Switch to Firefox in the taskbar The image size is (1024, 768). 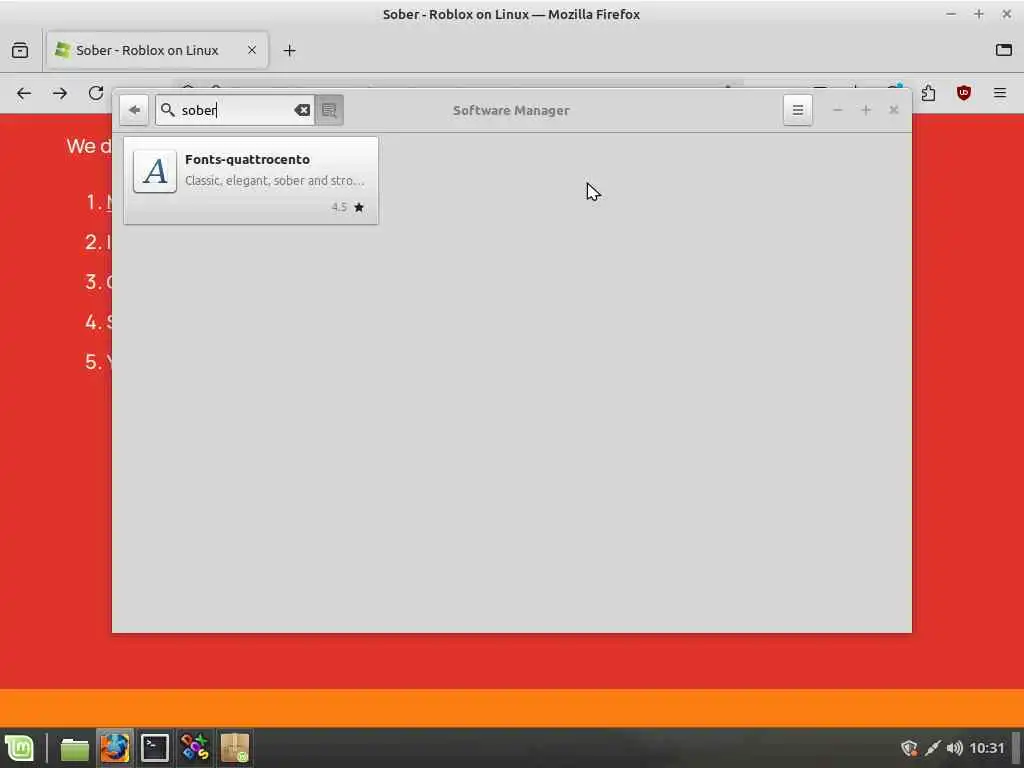[x=115, y=748]
